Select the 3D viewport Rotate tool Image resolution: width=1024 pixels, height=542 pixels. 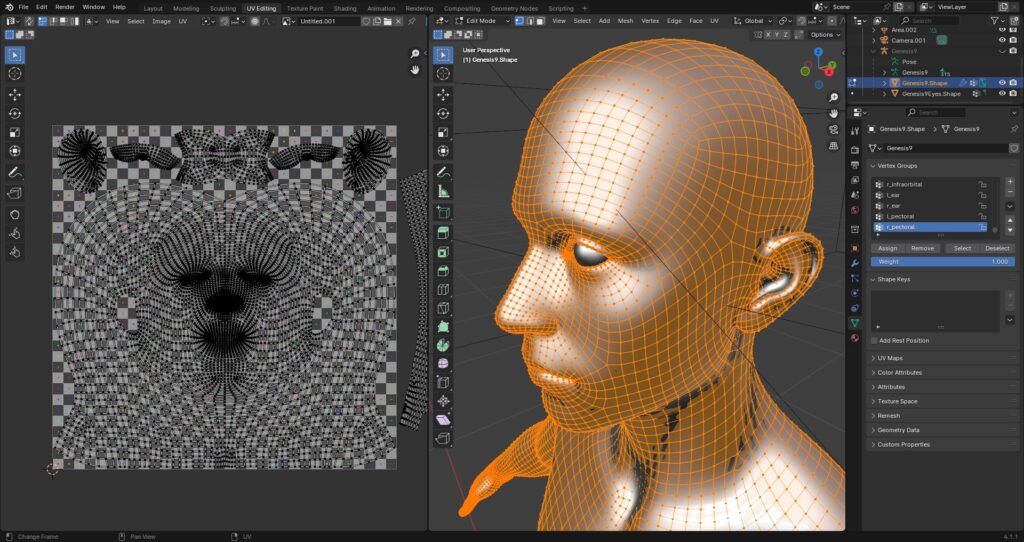(x=443, y=114)
